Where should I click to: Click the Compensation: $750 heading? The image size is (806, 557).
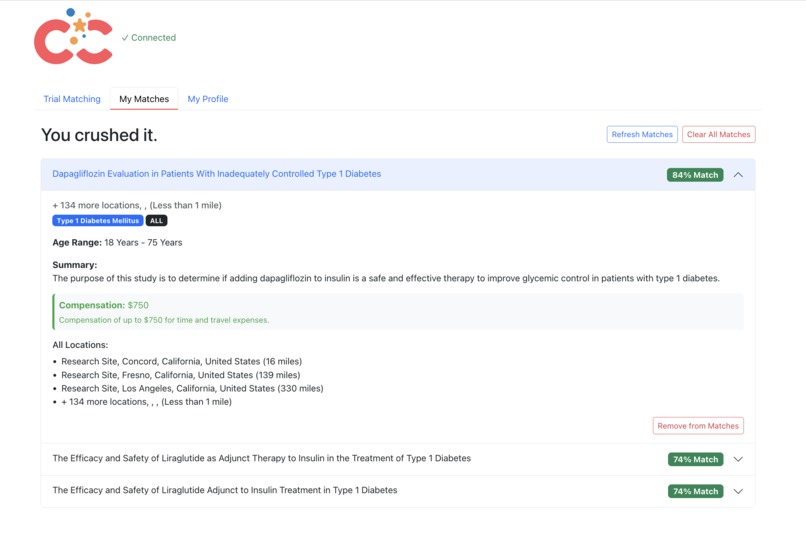click(104, 305)
